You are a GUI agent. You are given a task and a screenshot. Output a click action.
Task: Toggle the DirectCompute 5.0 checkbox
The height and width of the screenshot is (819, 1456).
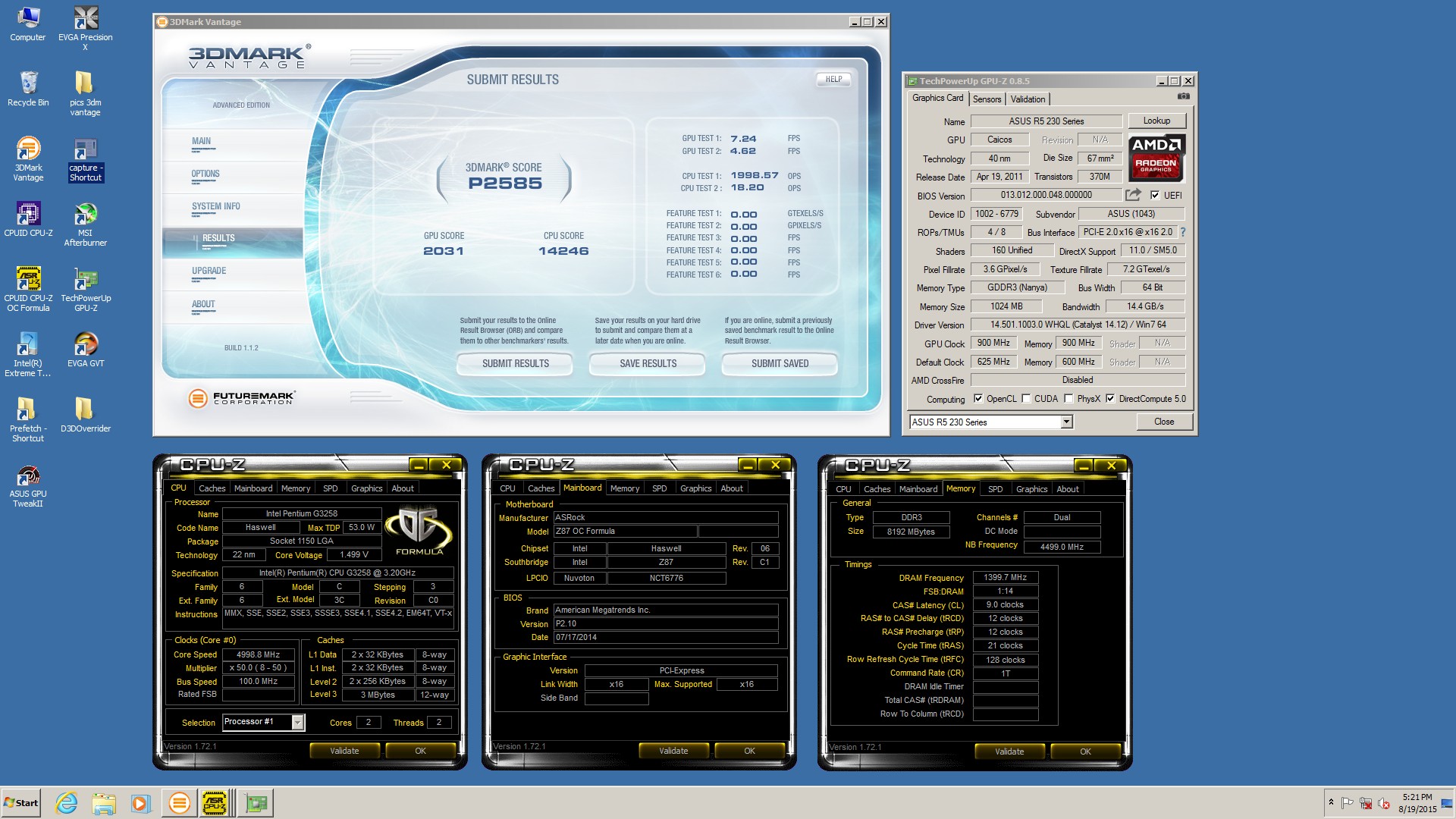click(1110, 399)
